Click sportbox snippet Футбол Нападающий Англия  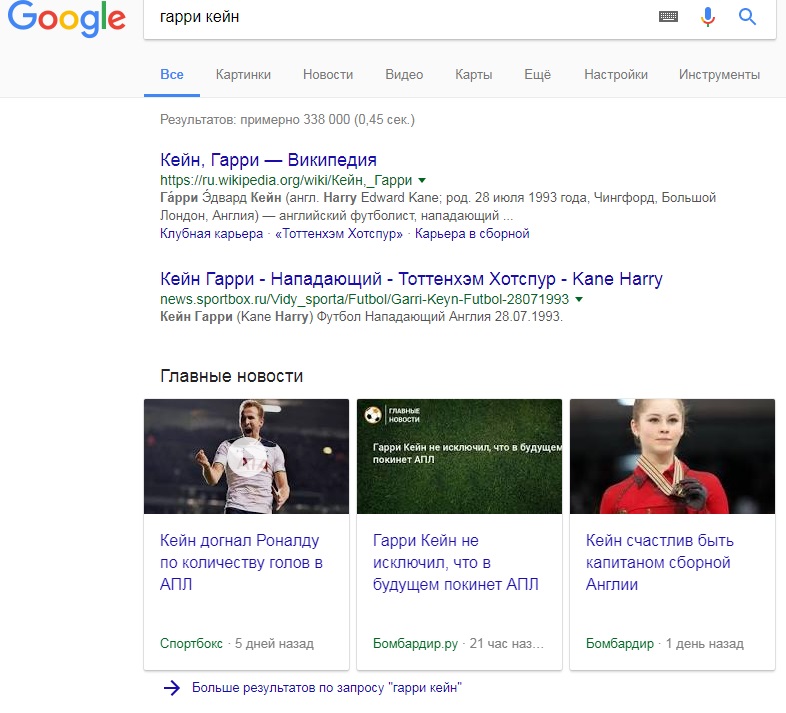coord(361,317)
